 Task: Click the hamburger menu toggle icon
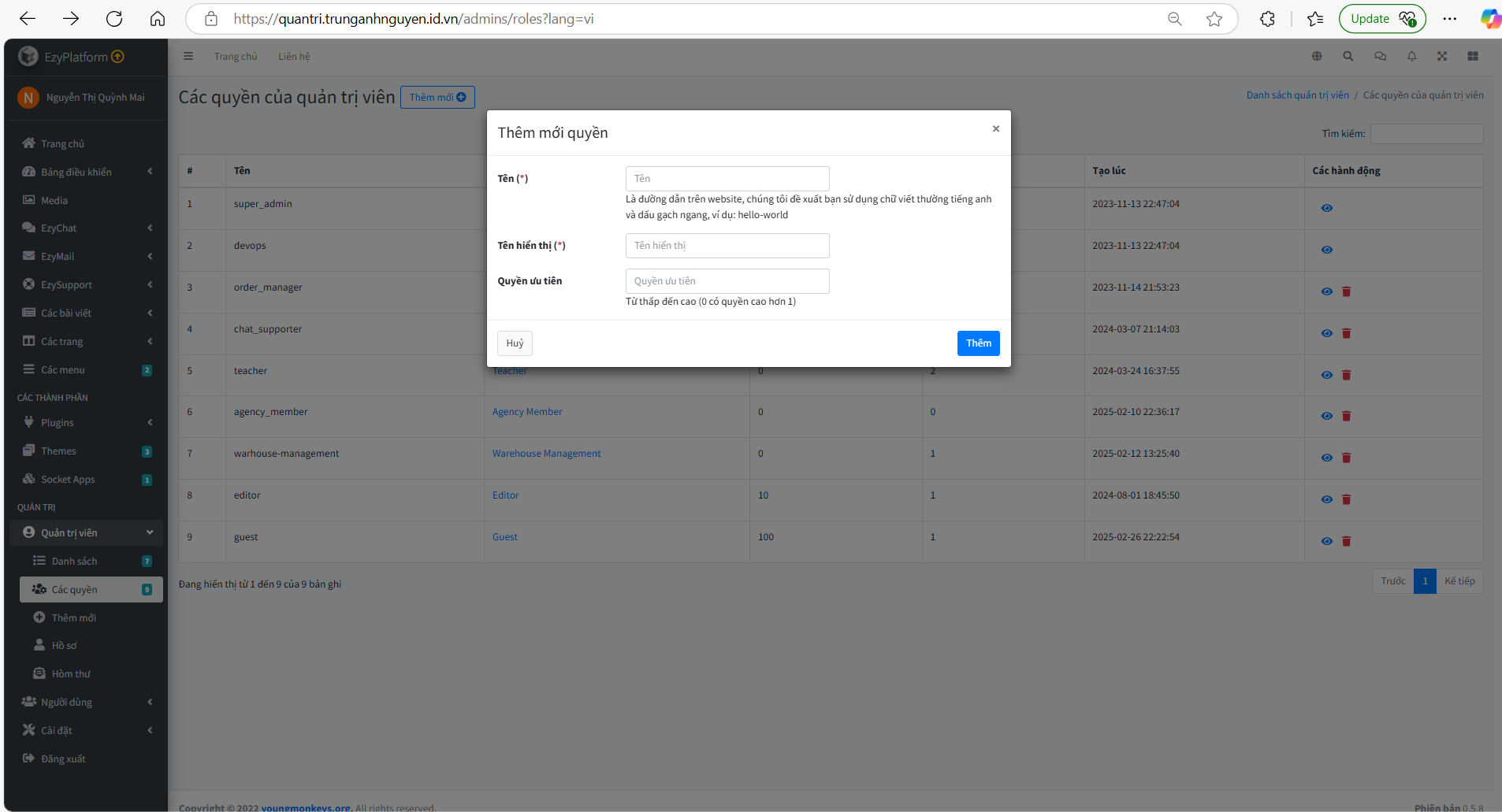tap(188, 56)
